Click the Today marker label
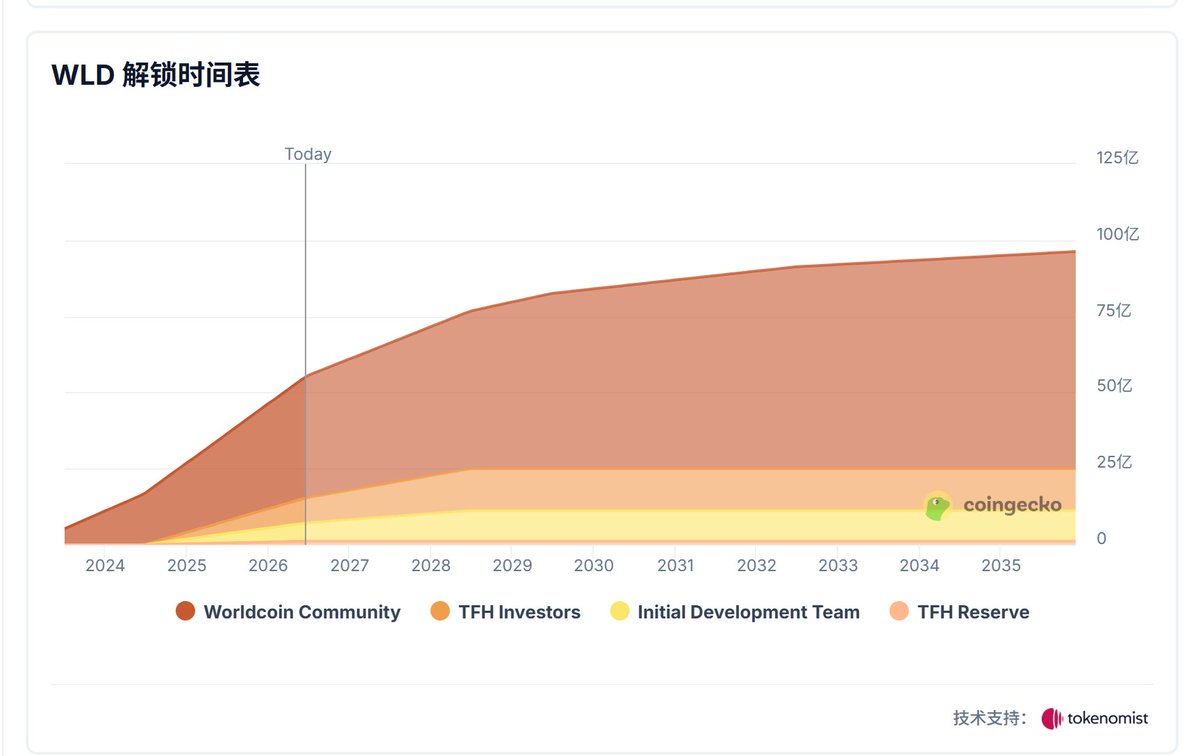 tap(308, 154)
